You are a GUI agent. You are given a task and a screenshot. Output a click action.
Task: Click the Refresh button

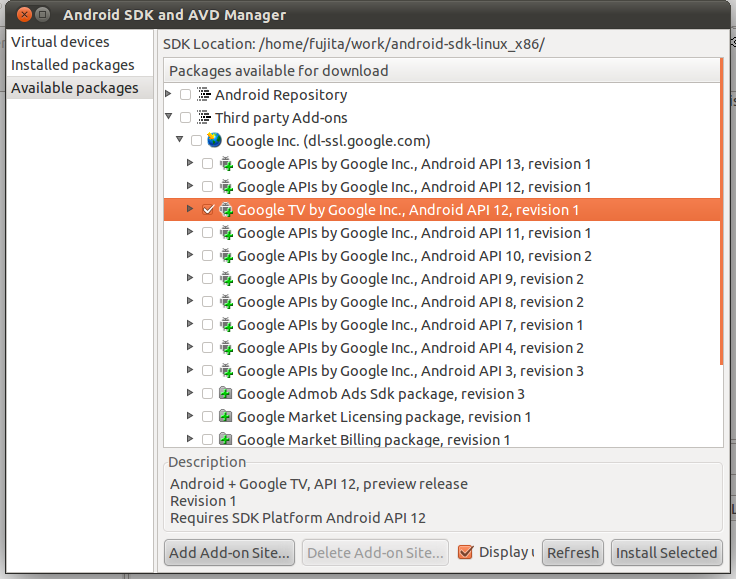(573, 553)
